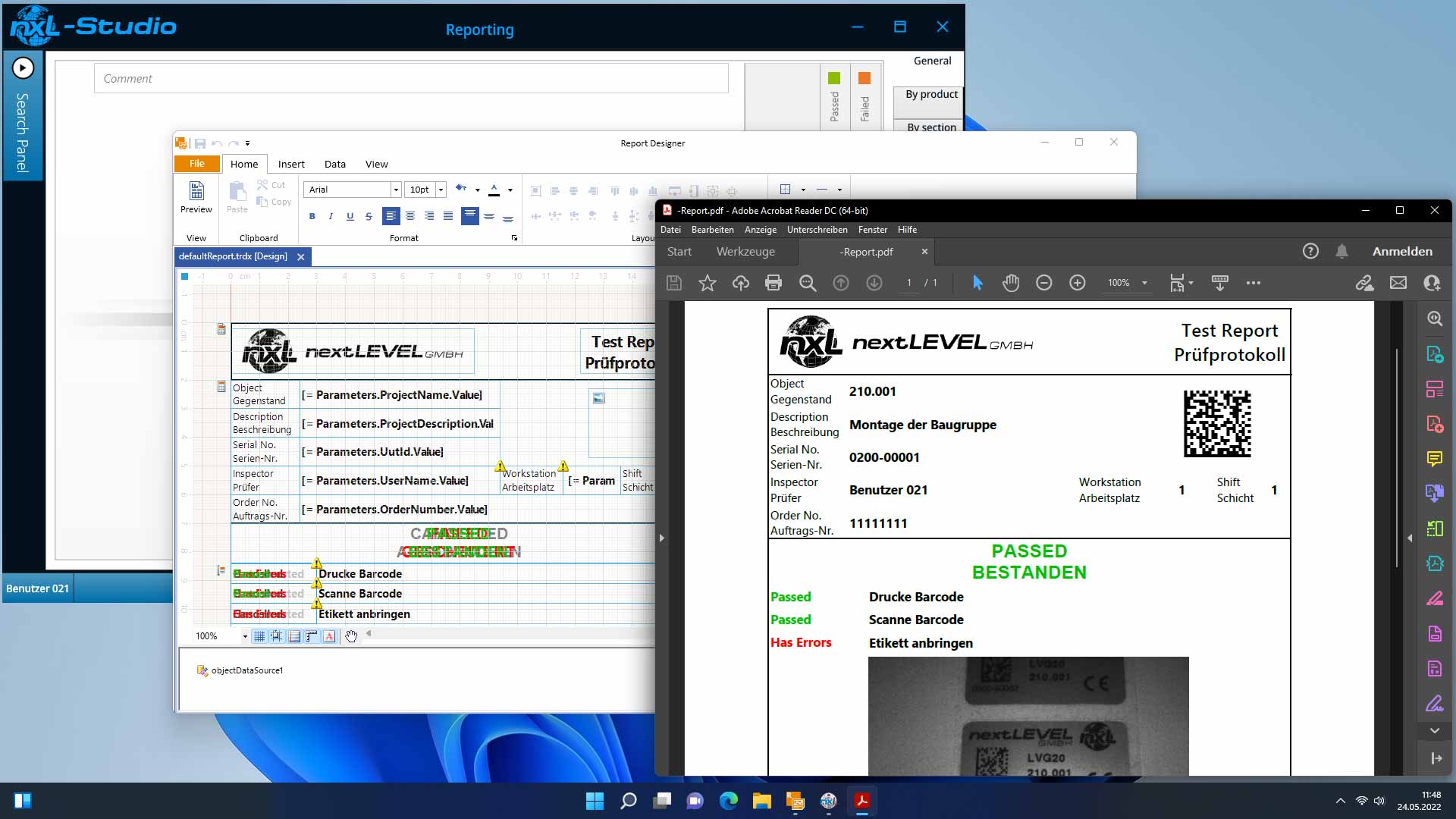Open the Bearbeiten menu in Acrobat
The width and height of the screenshot is (1456, 819).
(712, 230)
